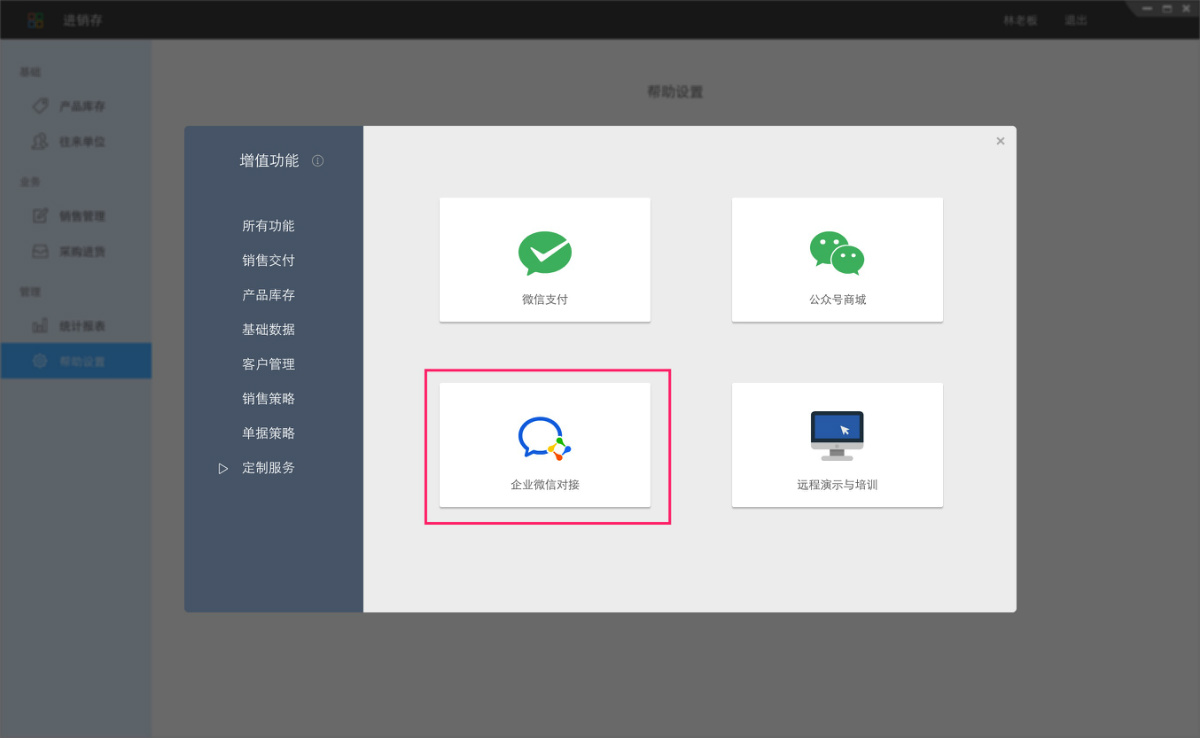Click the 进销存 app logo in title bar
This screenshot has width=1200, height=738.
tap(36, 20)
